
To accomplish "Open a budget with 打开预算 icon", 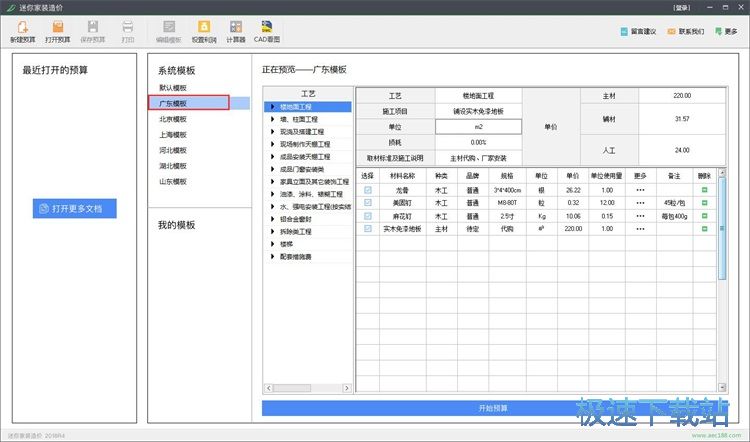I will tap(58, 27).
